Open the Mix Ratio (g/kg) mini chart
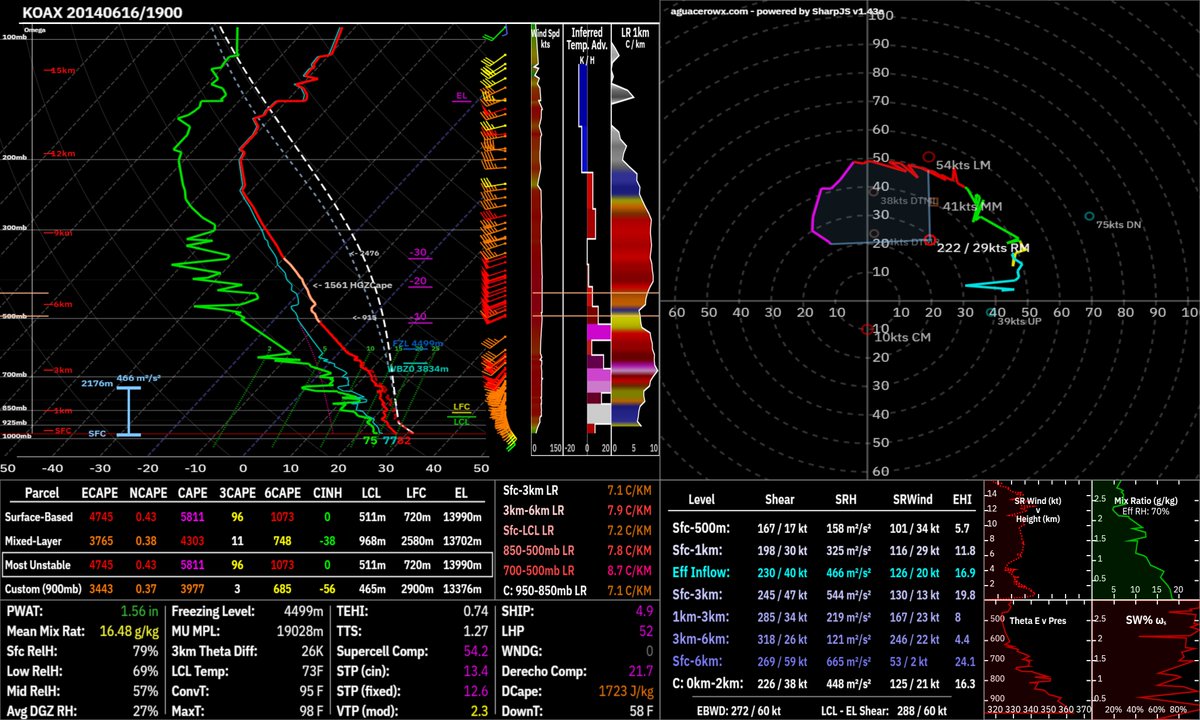The image size is (1200, 720). 1144,540
